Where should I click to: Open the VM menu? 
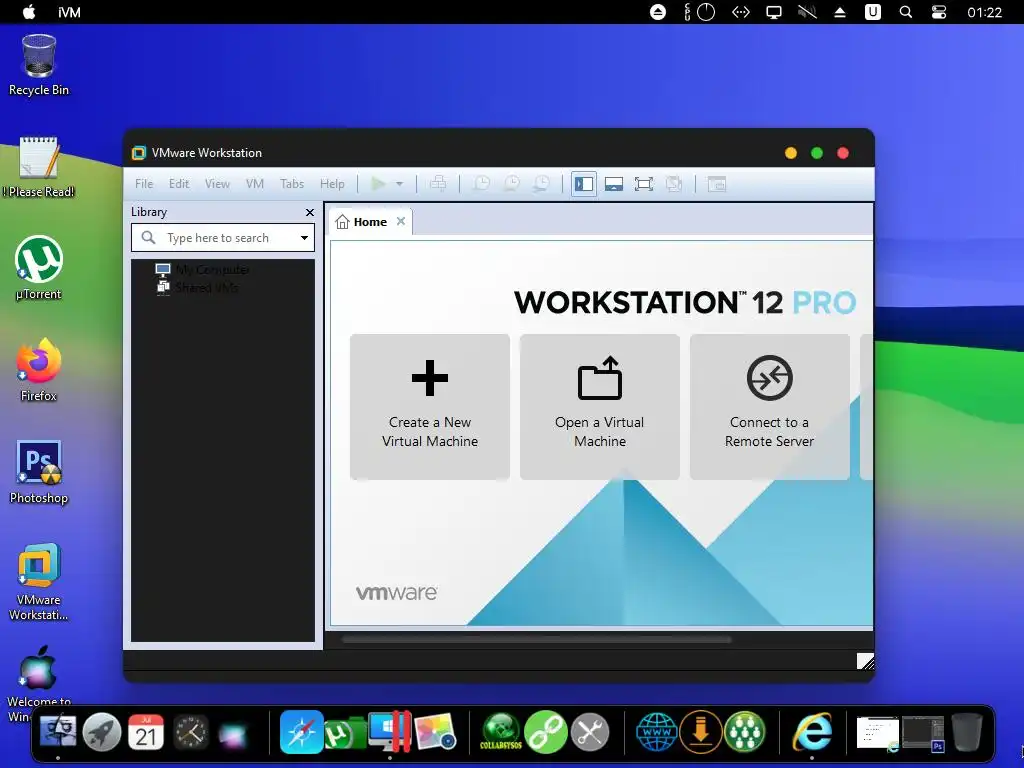click(x=255, y=184)
